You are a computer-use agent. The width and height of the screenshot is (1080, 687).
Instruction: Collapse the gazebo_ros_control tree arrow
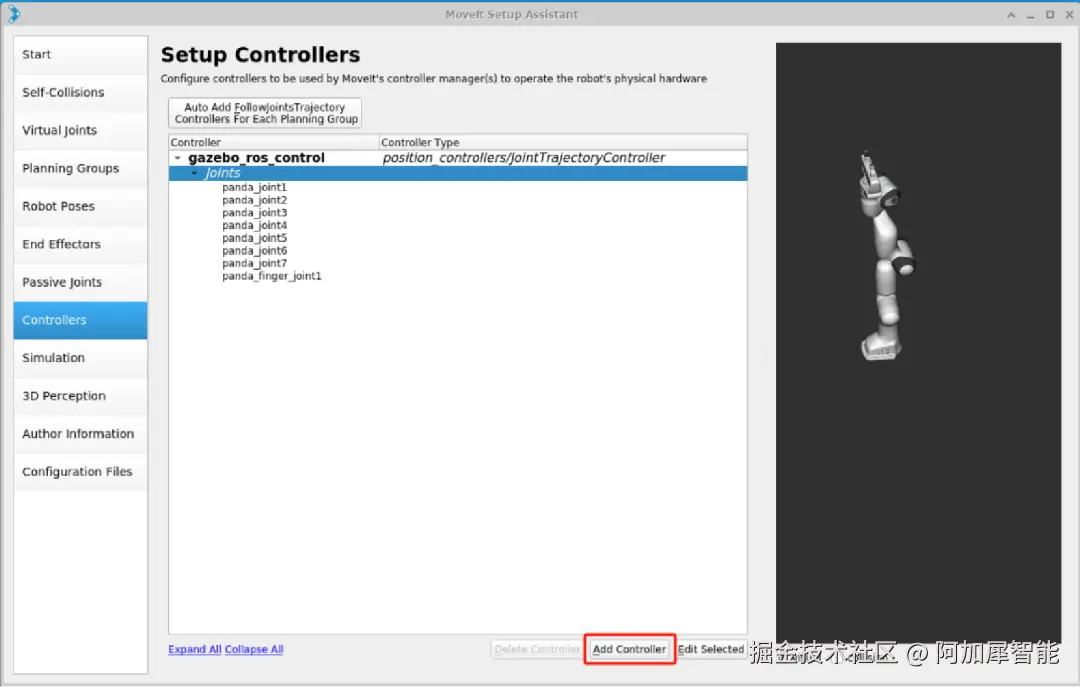pyautogui.click(x=178, y=158)
